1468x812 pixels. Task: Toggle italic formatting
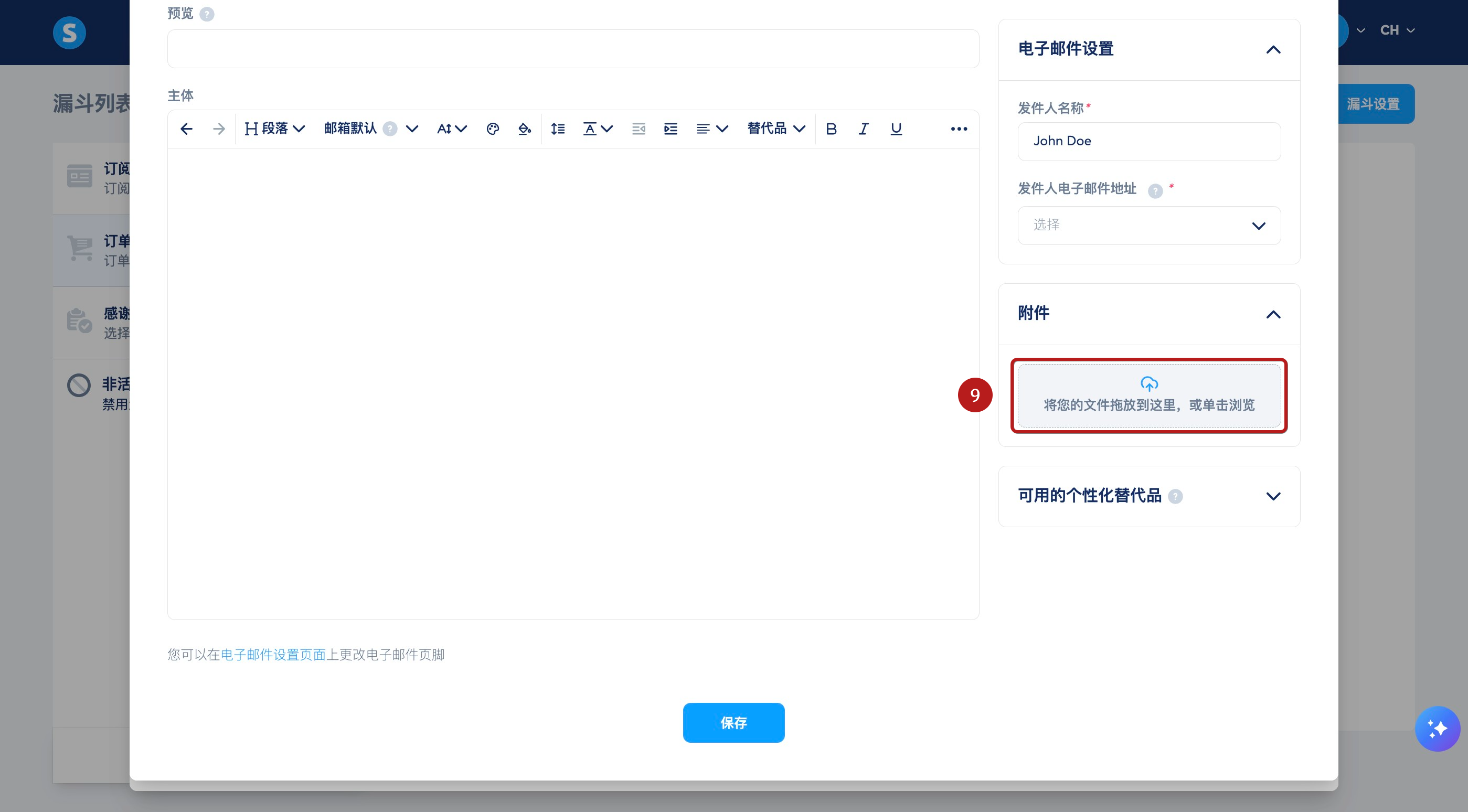click(864, 129)
